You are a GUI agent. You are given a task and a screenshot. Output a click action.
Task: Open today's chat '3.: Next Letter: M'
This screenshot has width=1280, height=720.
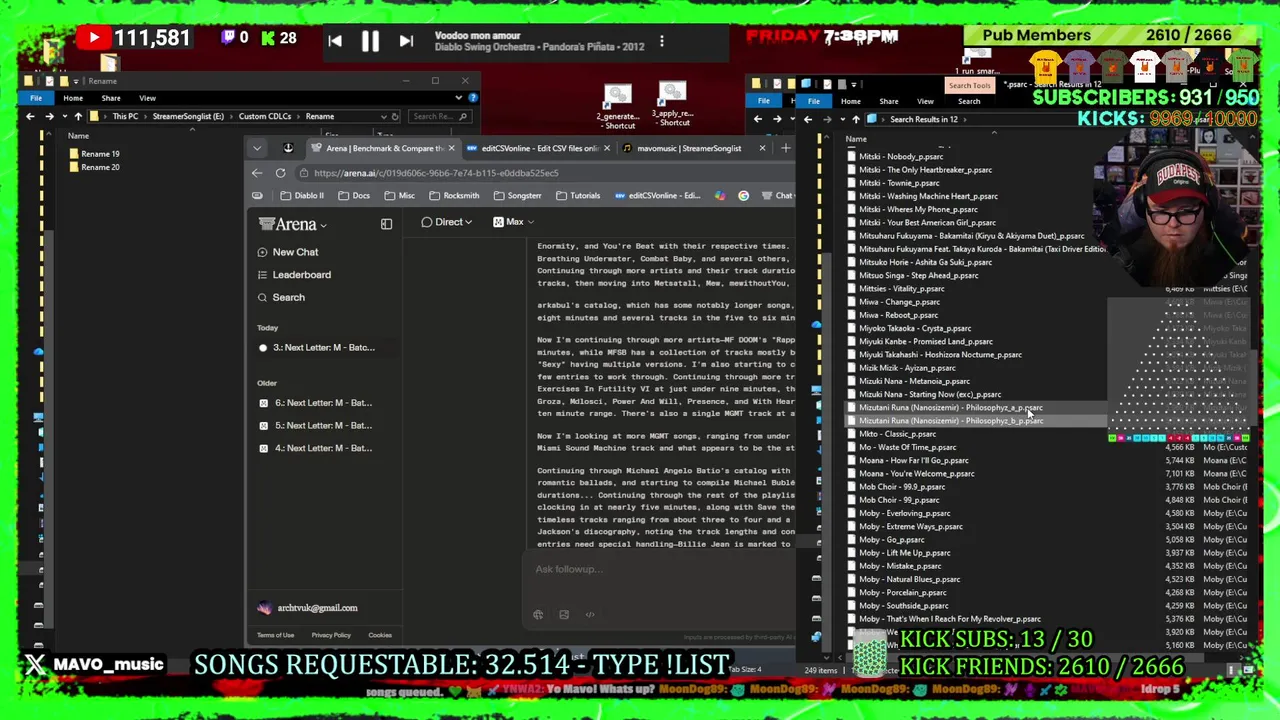pos(316,347)
